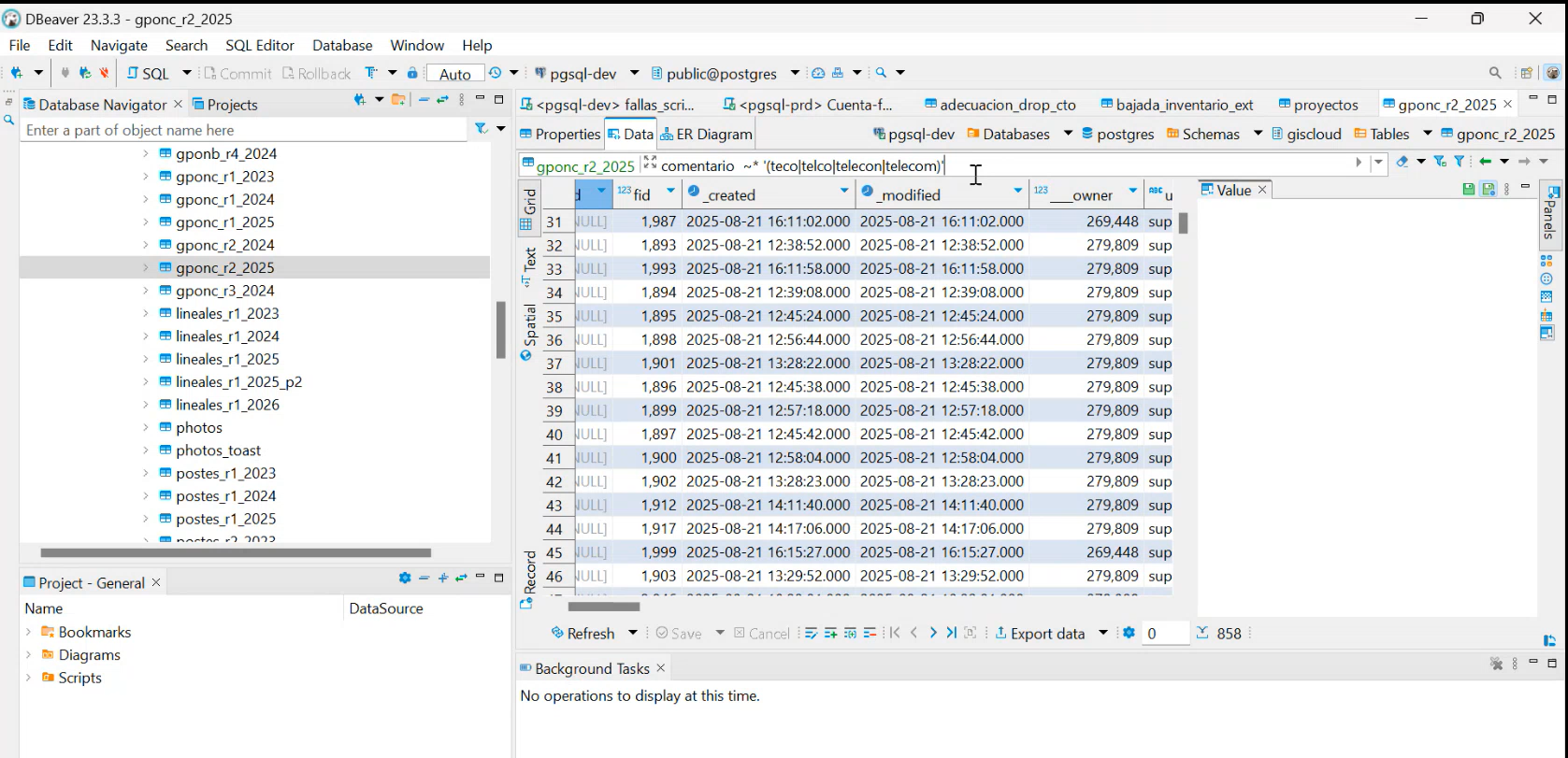Open the SQL Editor menu

(x=259, y=45)
